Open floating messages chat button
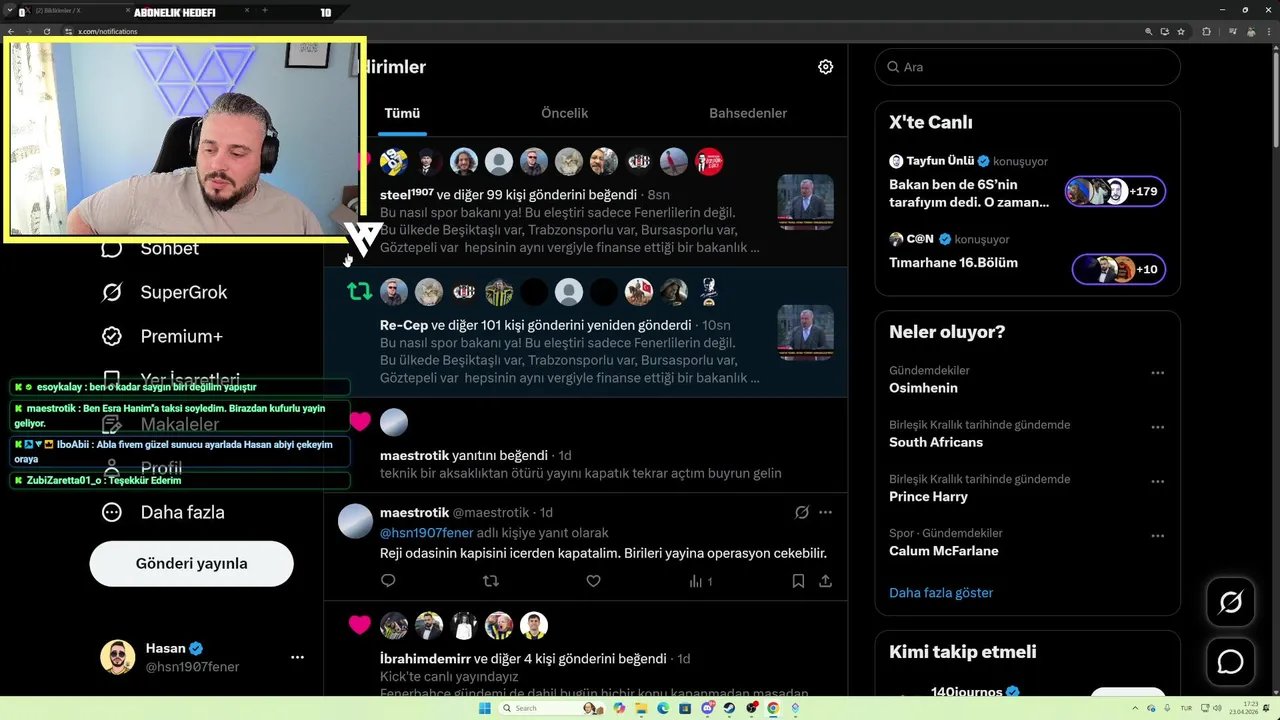 pyautogui.click(x=1230, y=662)
